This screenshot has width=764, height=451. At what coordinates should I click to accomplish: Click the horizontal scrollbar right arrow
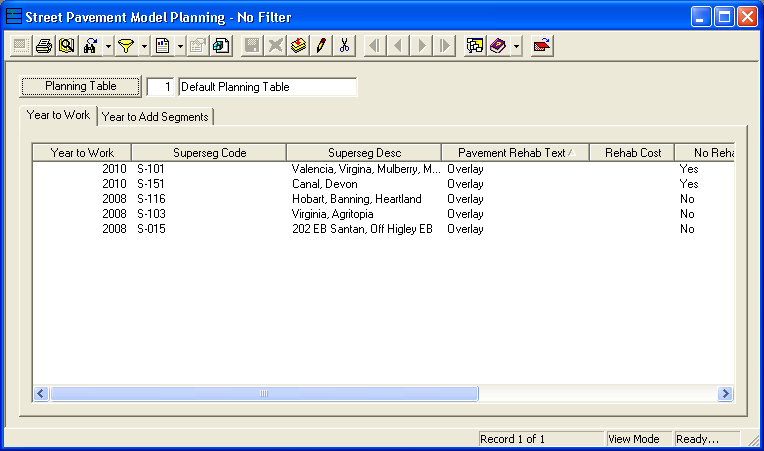[725, 394]
